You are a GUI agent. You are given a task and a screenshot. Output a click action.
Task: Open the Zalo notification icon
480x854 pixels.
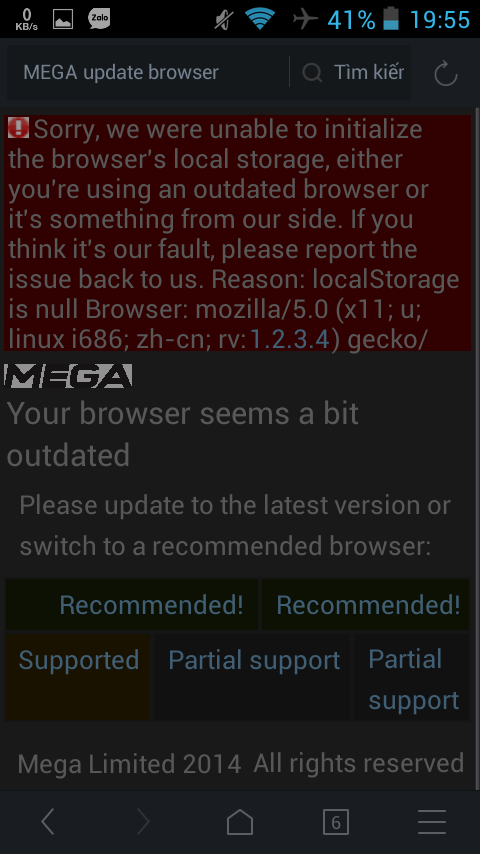99,19
